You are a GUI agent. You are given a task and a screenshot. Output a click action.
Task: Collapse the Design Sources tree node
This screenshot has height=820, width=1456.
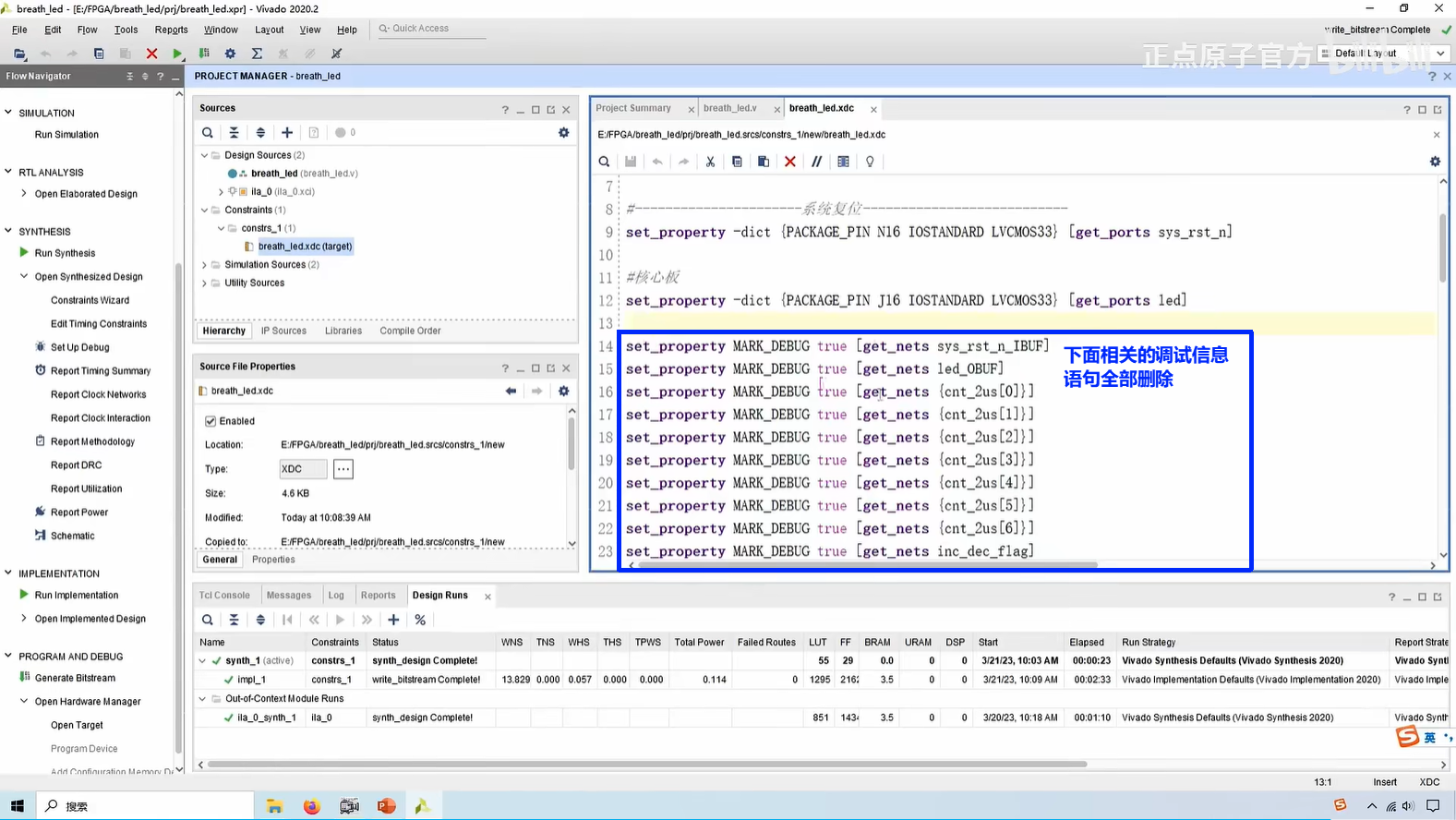205,155
